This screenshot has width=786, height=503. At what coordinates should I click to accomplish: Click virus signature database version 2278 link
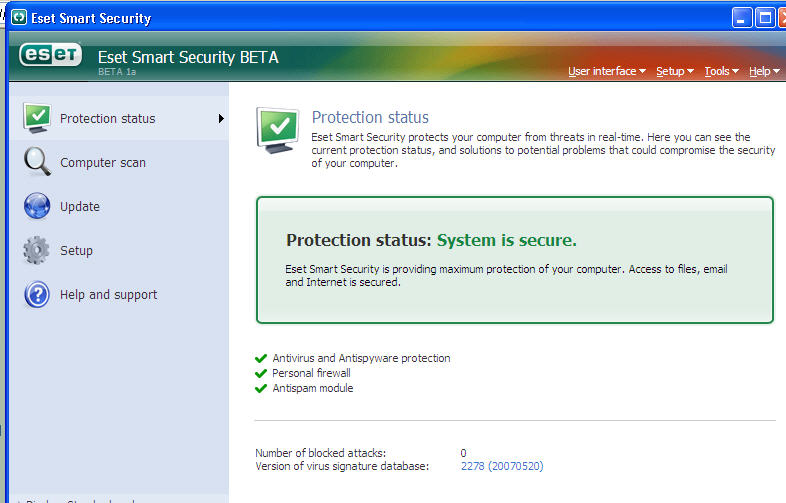pyautogui.click(x=502, y=466)
